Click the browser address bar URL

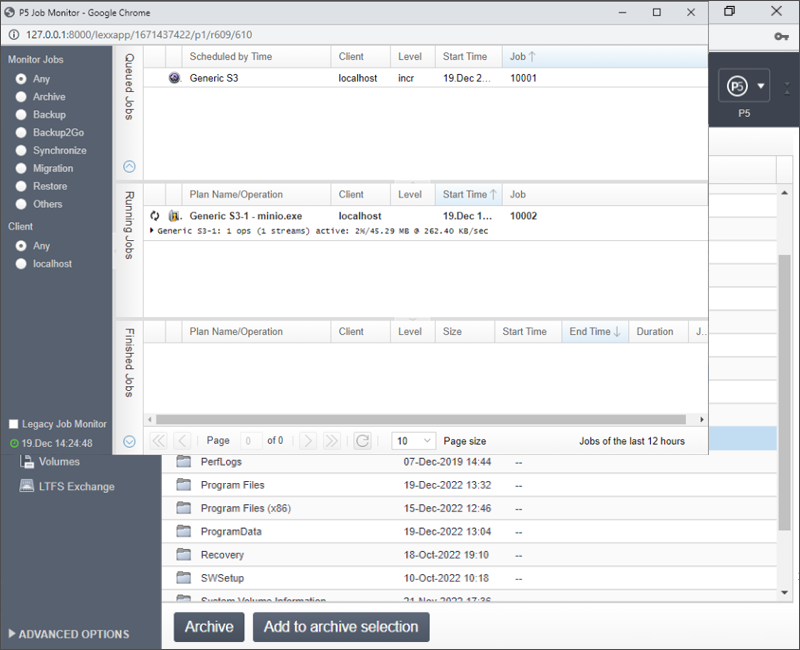tap(139, 35)
